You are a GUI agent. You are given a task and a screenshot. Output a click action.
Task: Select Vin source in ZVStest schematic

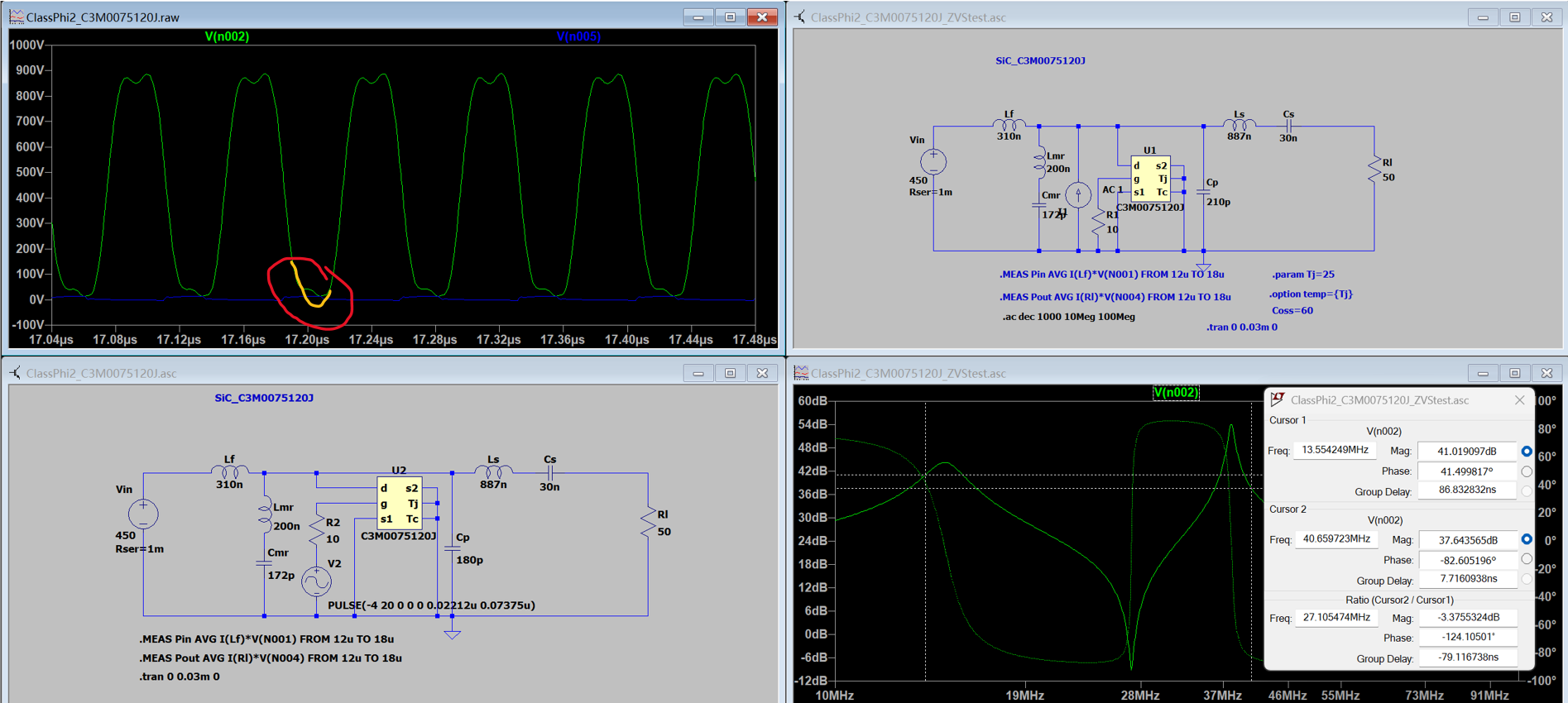pos(933,161)
